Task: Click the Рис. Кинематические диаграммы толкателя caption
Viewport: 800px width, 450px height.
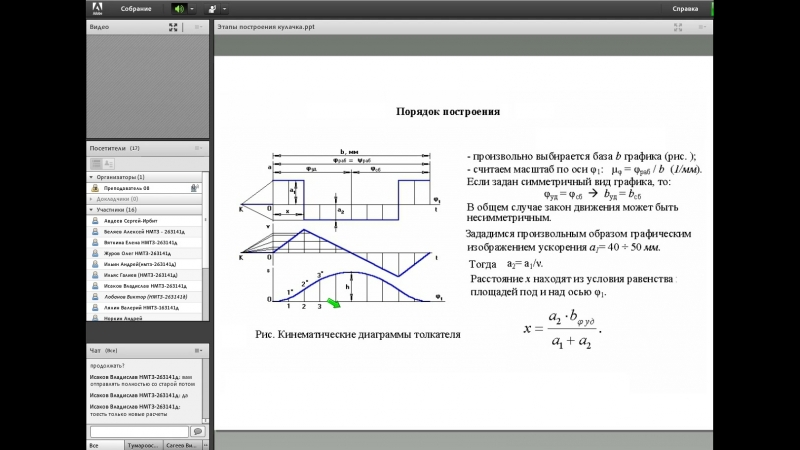Action: coord(358,334)
